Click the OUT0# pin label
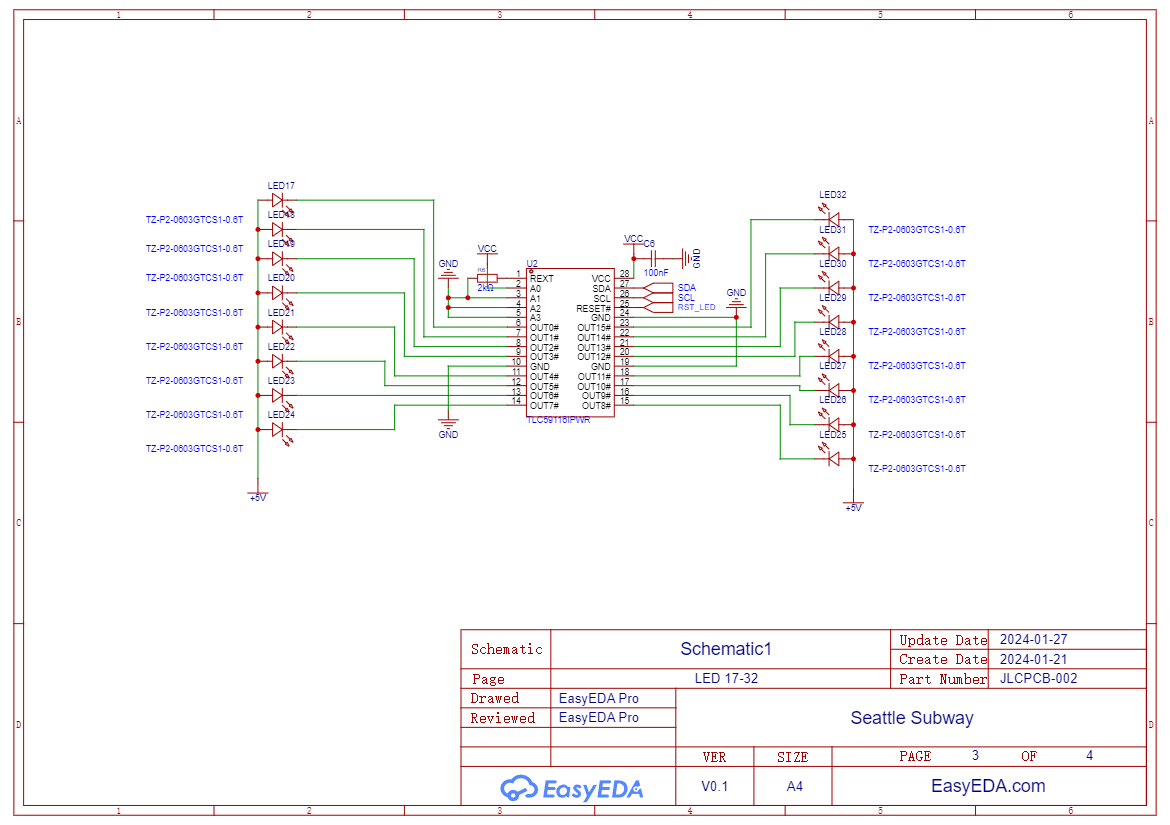 tap(544, 327)
